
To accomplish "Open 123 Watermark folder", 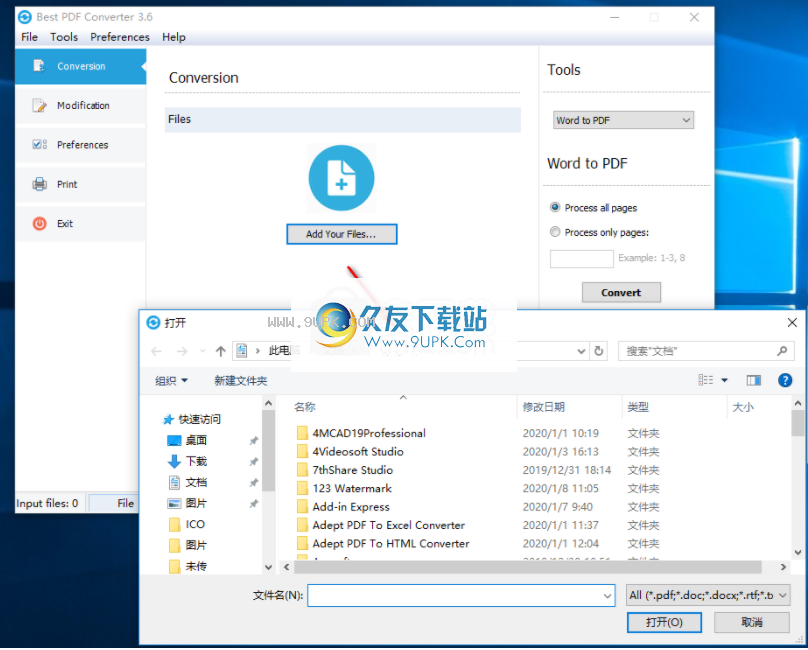I will tap(352, 488).
